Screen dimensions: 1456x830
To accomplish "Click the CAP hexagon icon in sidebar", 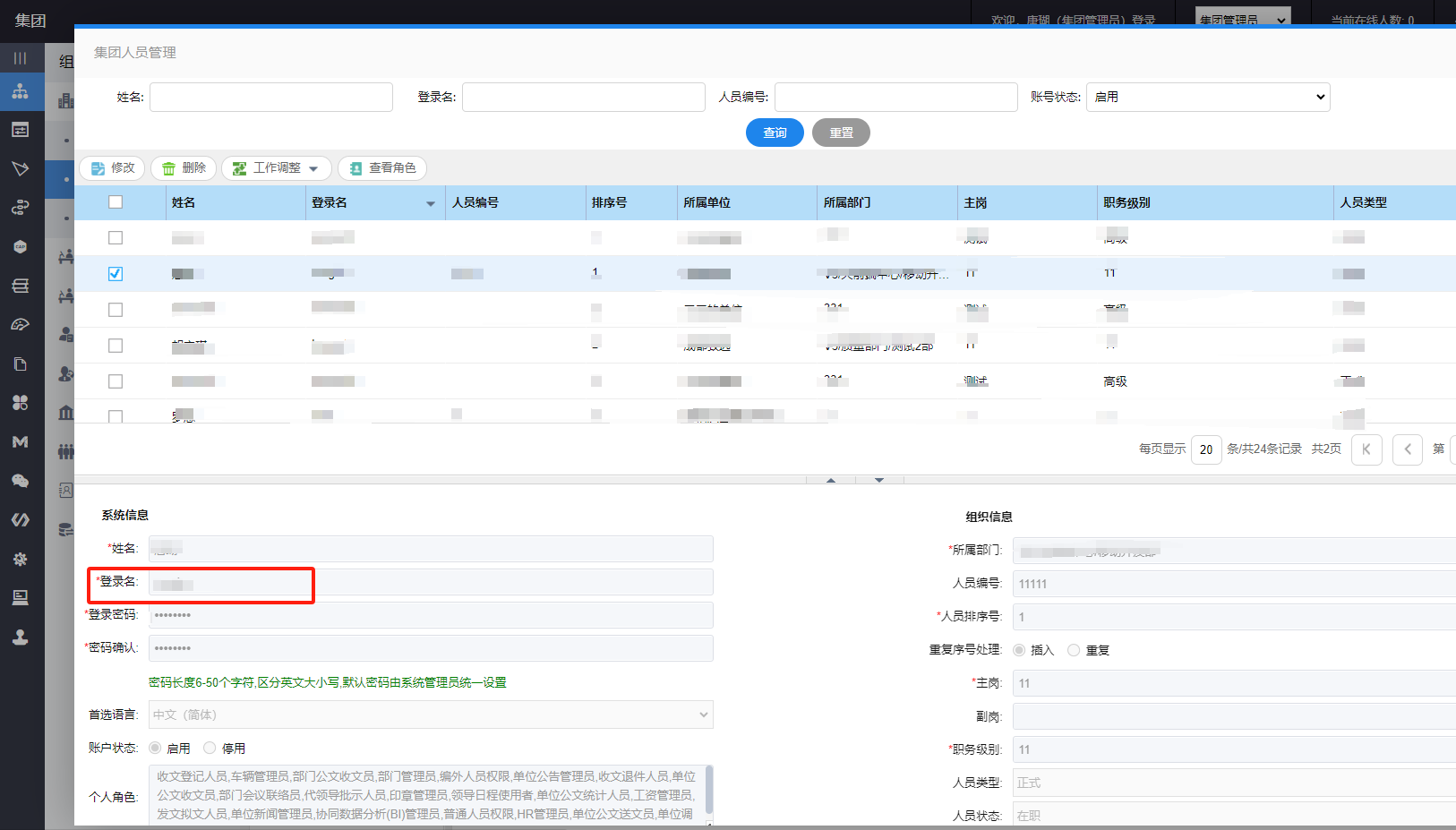I will coord(20,247).
